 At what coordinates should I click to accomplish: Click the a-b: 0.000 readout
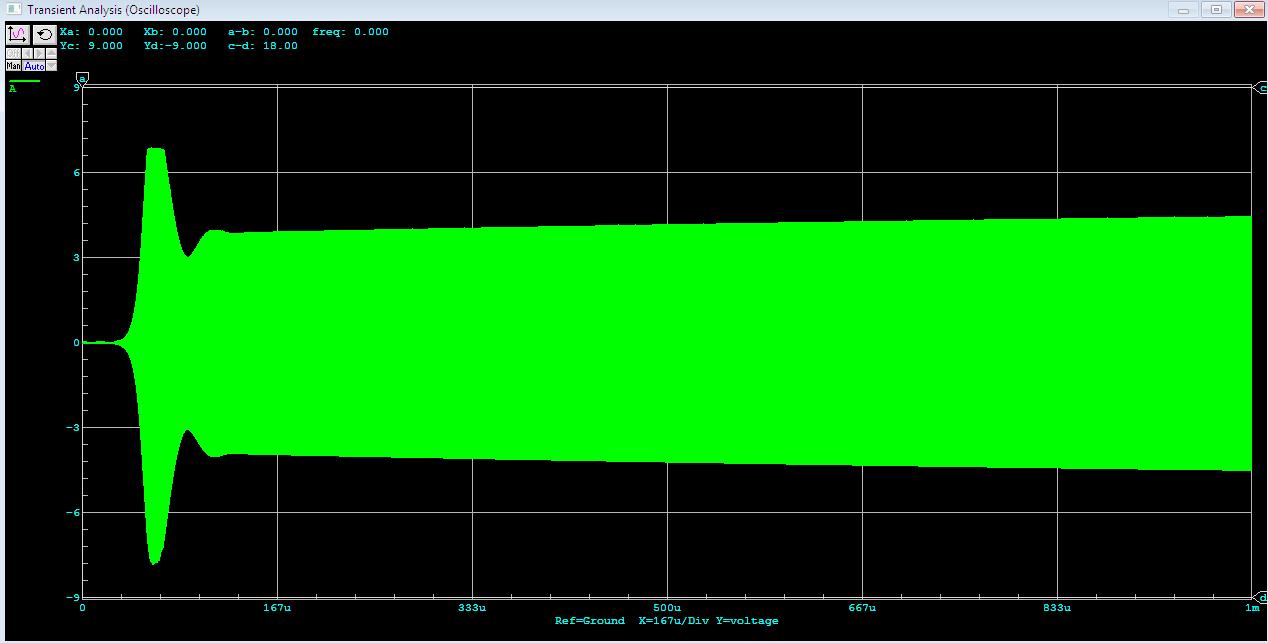click(263, 32)
